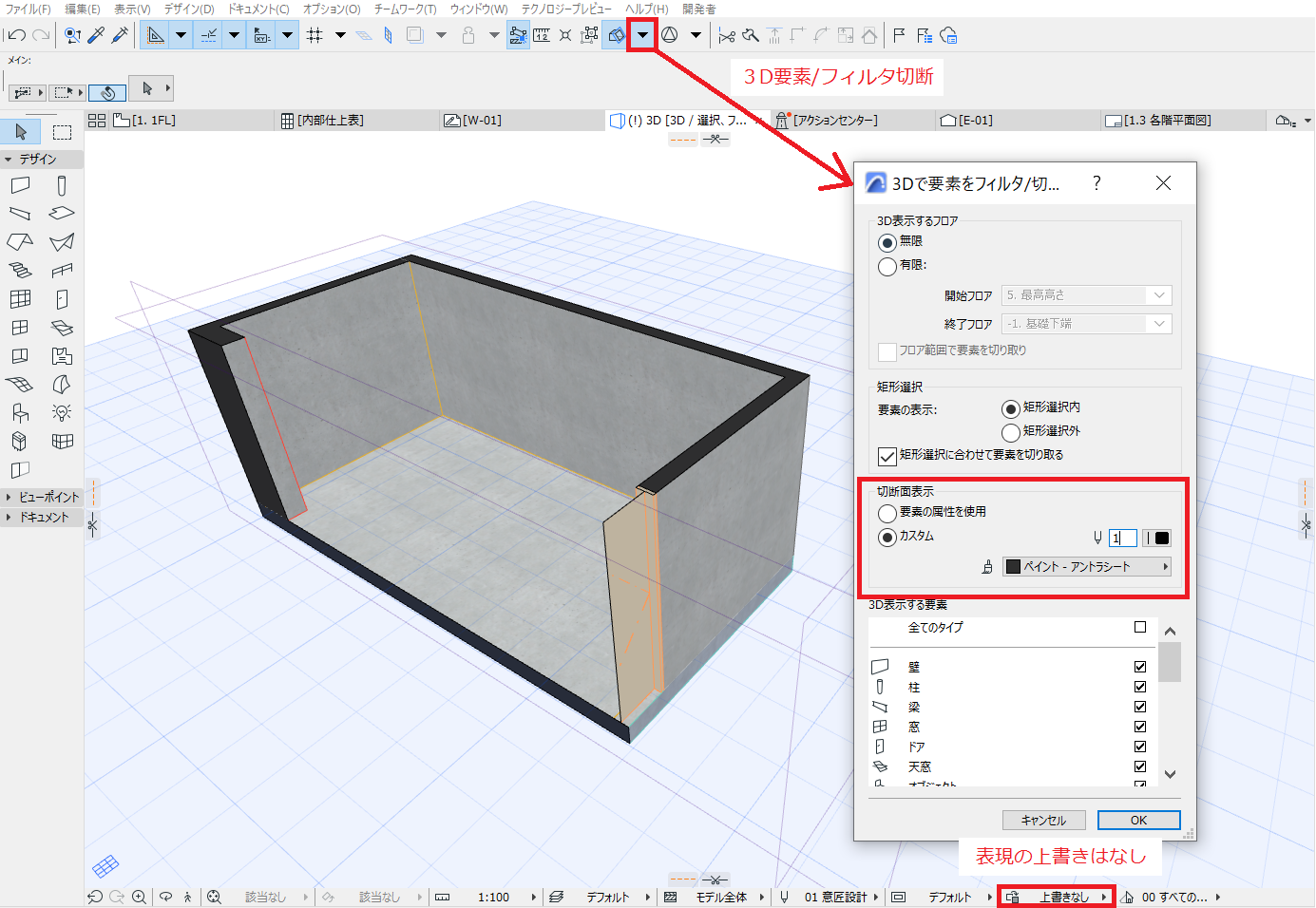Collapse the デザイン toolbox section
The width and height of the screenshot is (1316, 908).
[x=9, y=159]
